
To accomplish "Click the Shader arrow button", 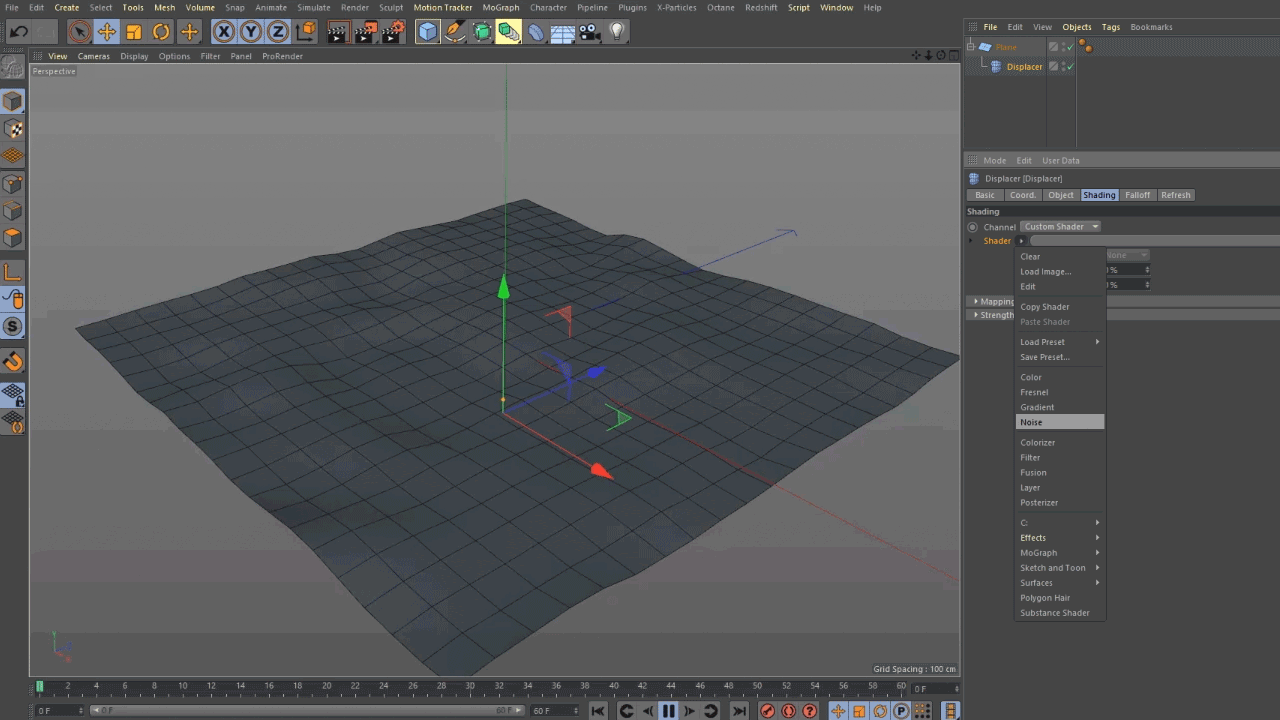I will coord(1021,241).
